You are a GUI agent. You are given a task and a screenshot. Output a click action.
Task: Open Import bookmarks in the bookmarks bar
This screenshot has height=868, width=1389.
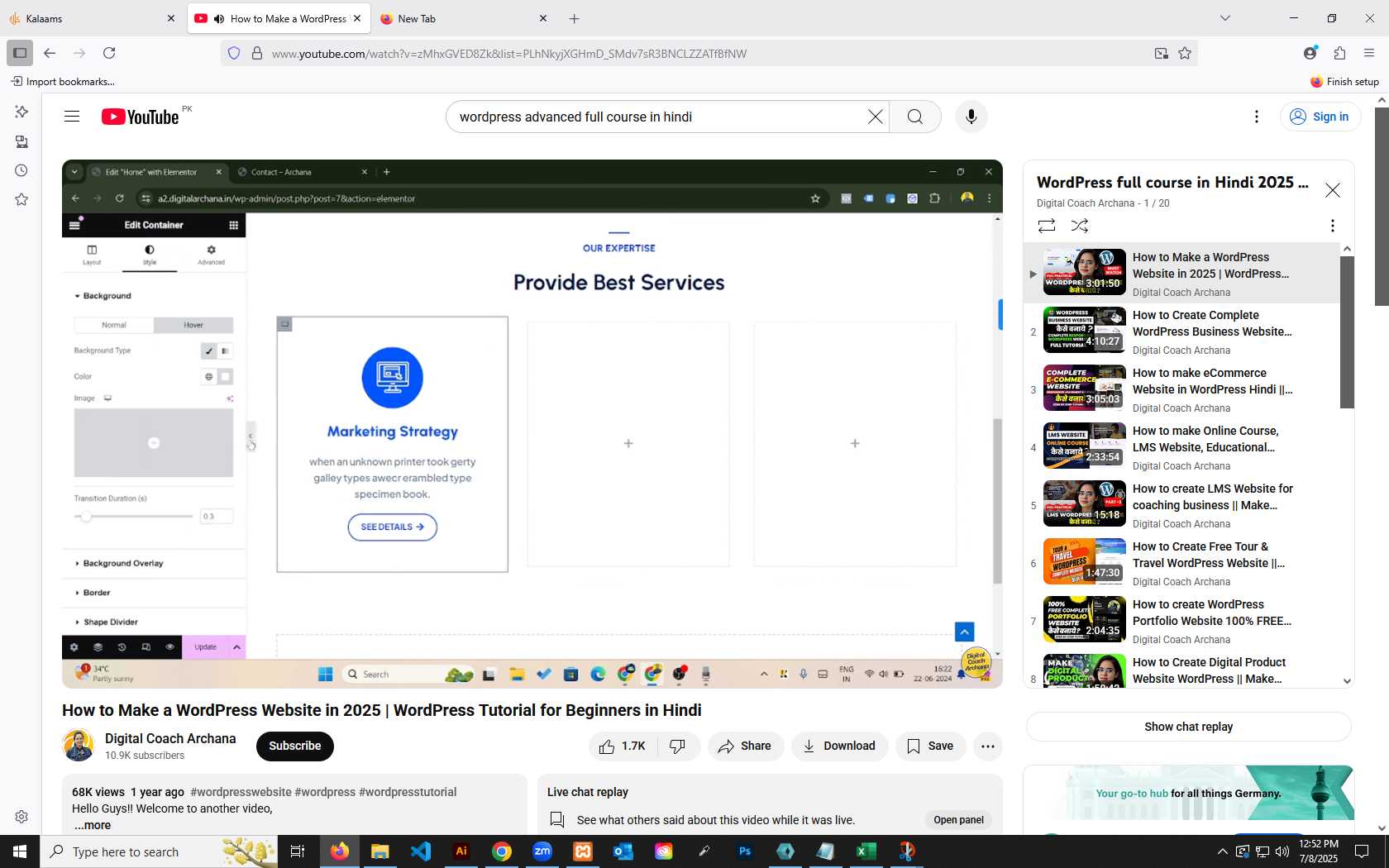coord(63,81)
